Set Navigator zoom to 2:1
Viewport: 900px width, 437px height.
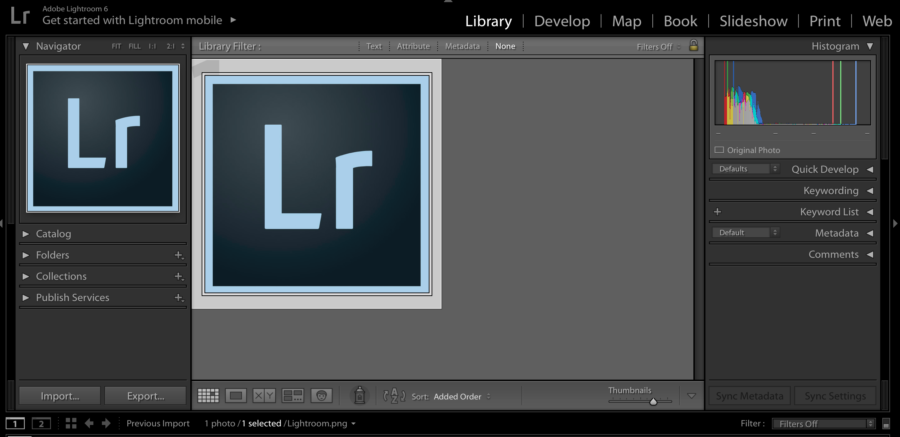tap(170, 47)
